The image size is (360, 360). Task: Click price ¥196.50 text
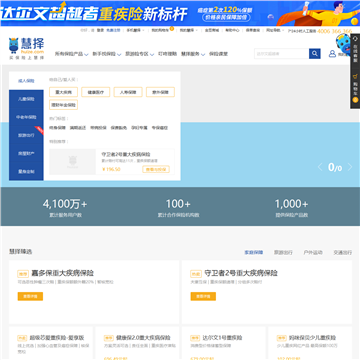[111, 169]
